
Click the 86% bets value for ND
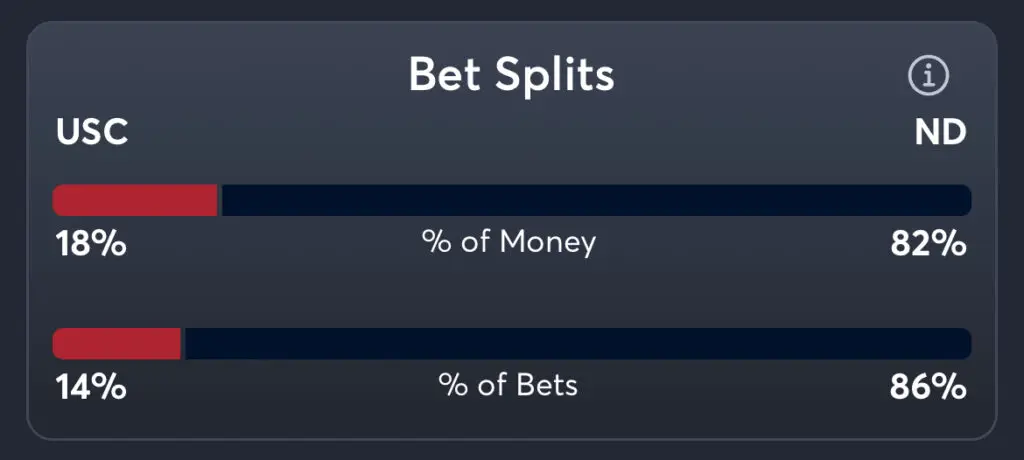[x=929, y=387]
